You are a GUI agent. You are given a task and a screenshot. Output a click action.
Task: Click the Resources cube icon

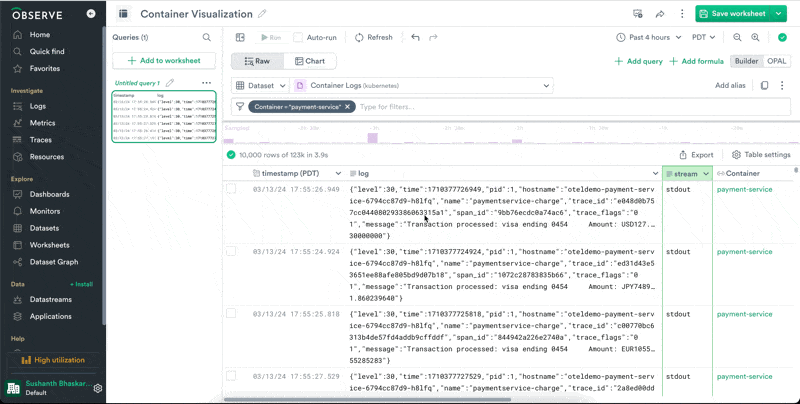point(17,157)
